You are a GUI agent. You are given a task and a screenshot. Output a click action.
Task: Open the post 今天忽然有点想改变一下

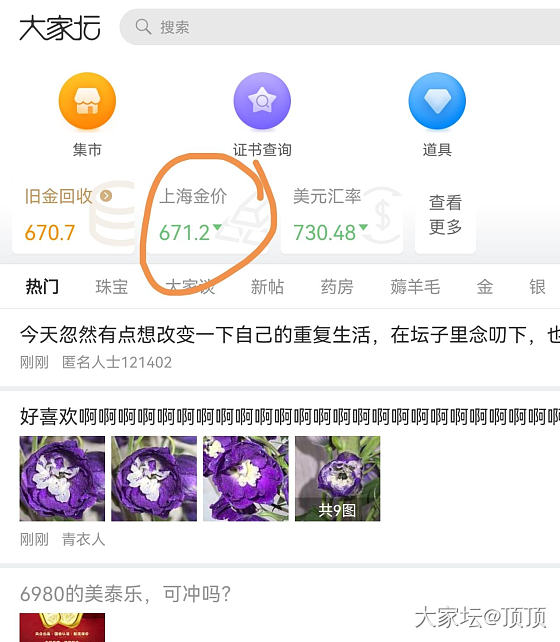pyautogui.click(x=280, y=347)
